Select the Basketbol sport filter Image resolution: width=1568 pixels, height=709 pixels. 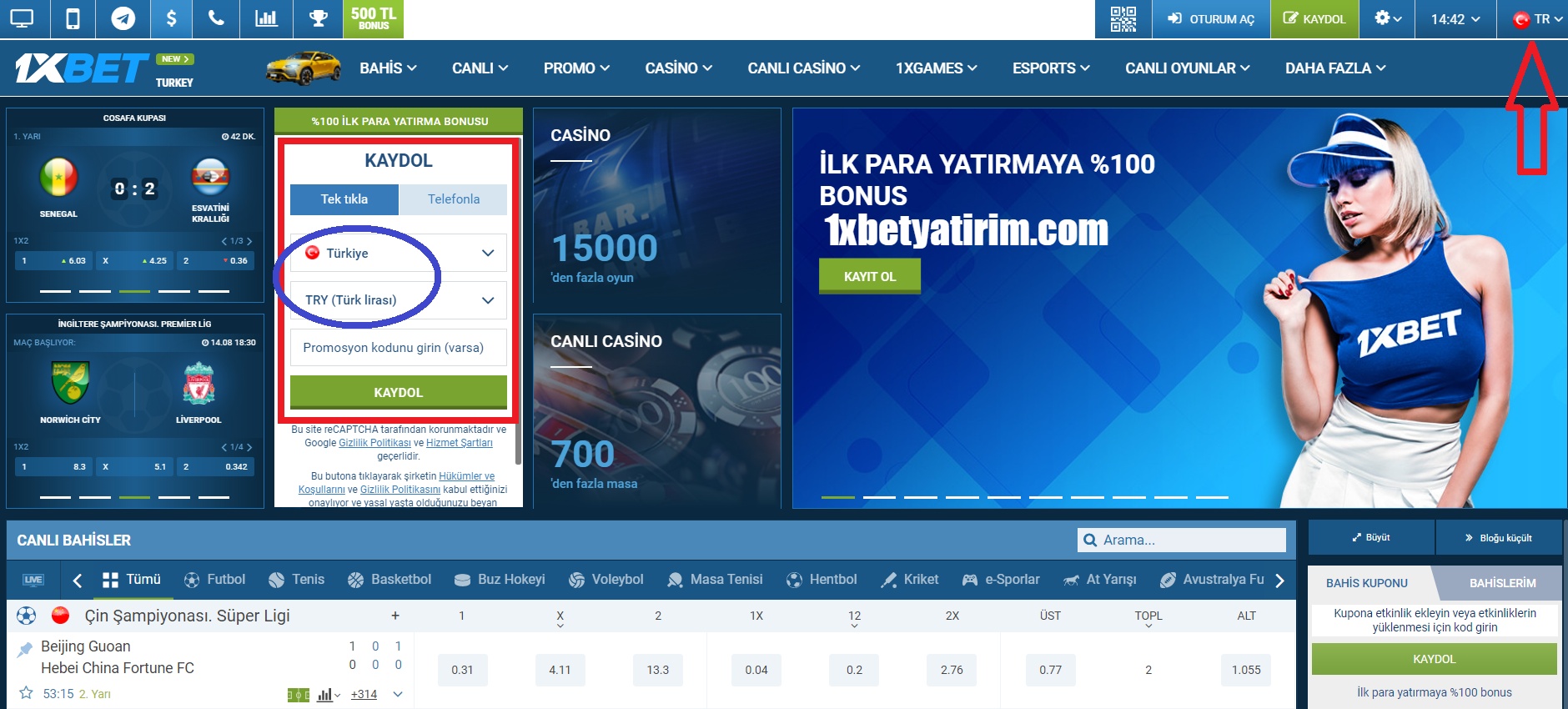[x=389, y=580]
